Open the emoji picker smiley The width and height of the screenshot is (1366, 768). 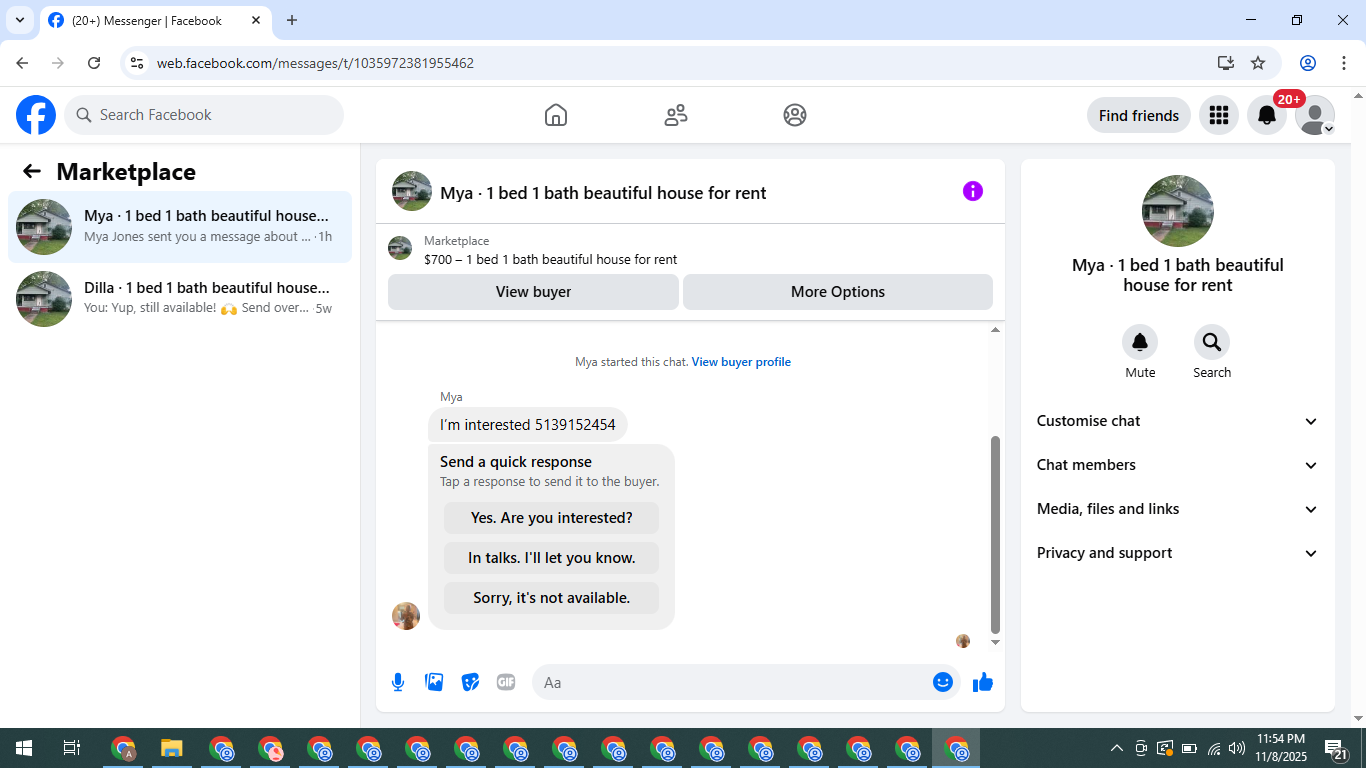click(943, 682)
